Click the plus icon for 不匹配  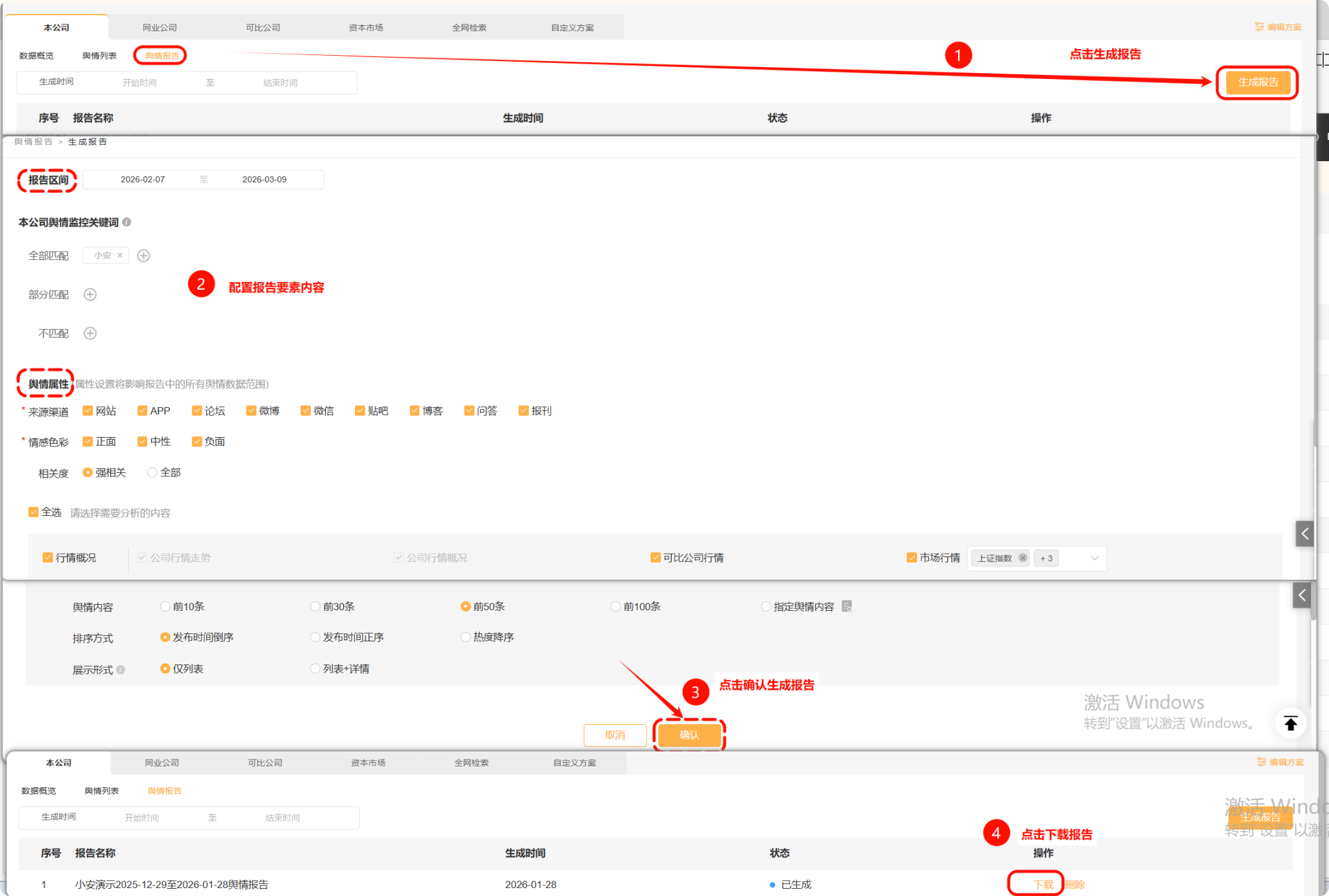pos(90,333)
